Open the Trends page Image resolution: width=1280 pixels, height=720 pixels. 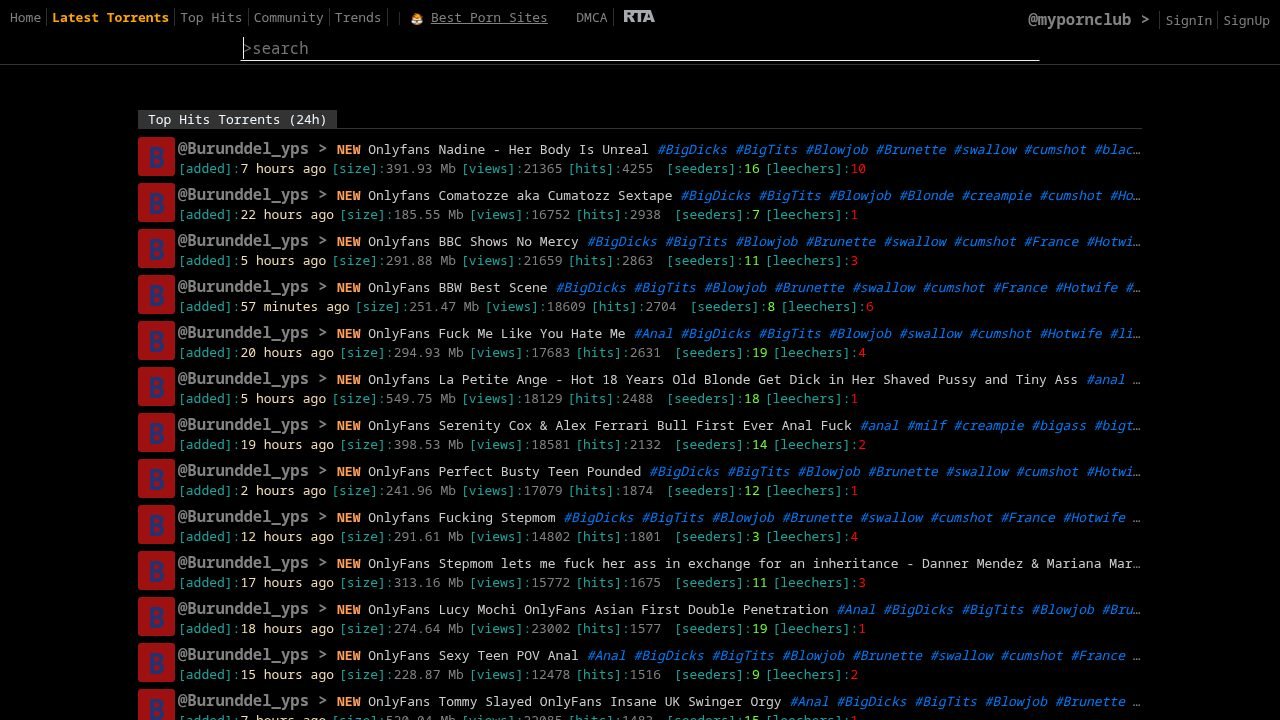tap(358, 18)
